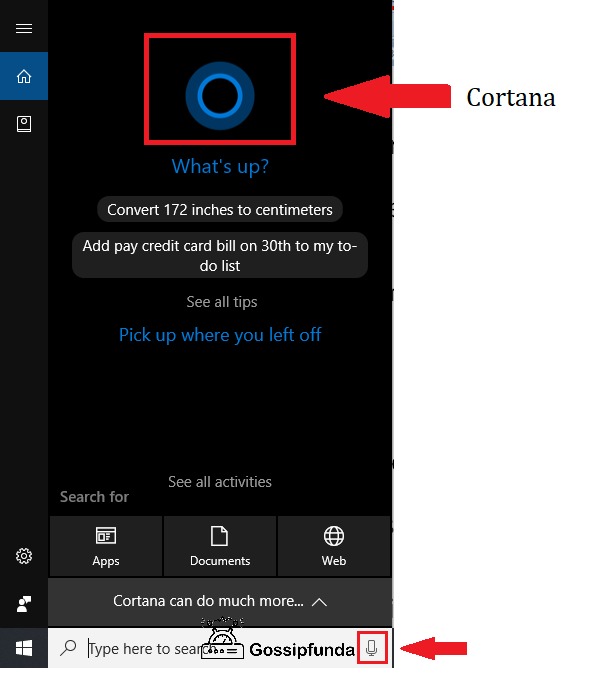Click the Add pay credit card bill suggestion
596x693 pixels.
[x=220, y=255]
